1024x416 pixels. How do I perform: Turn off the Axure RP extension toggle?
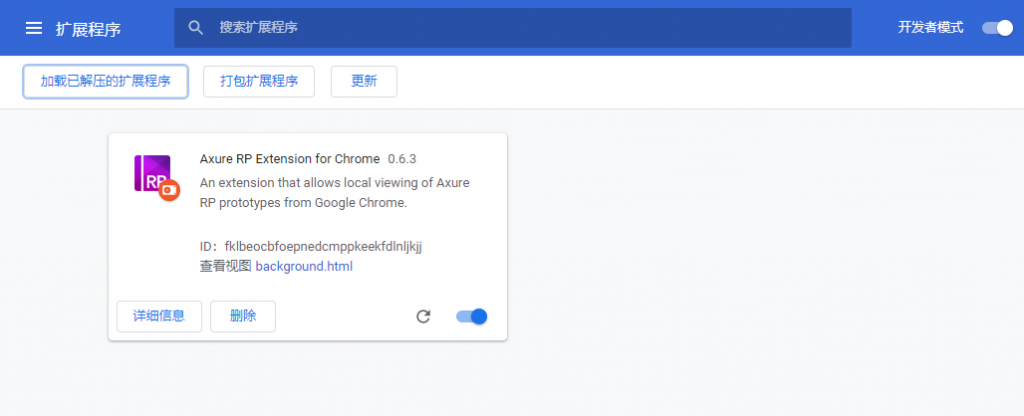coord(471,317)
